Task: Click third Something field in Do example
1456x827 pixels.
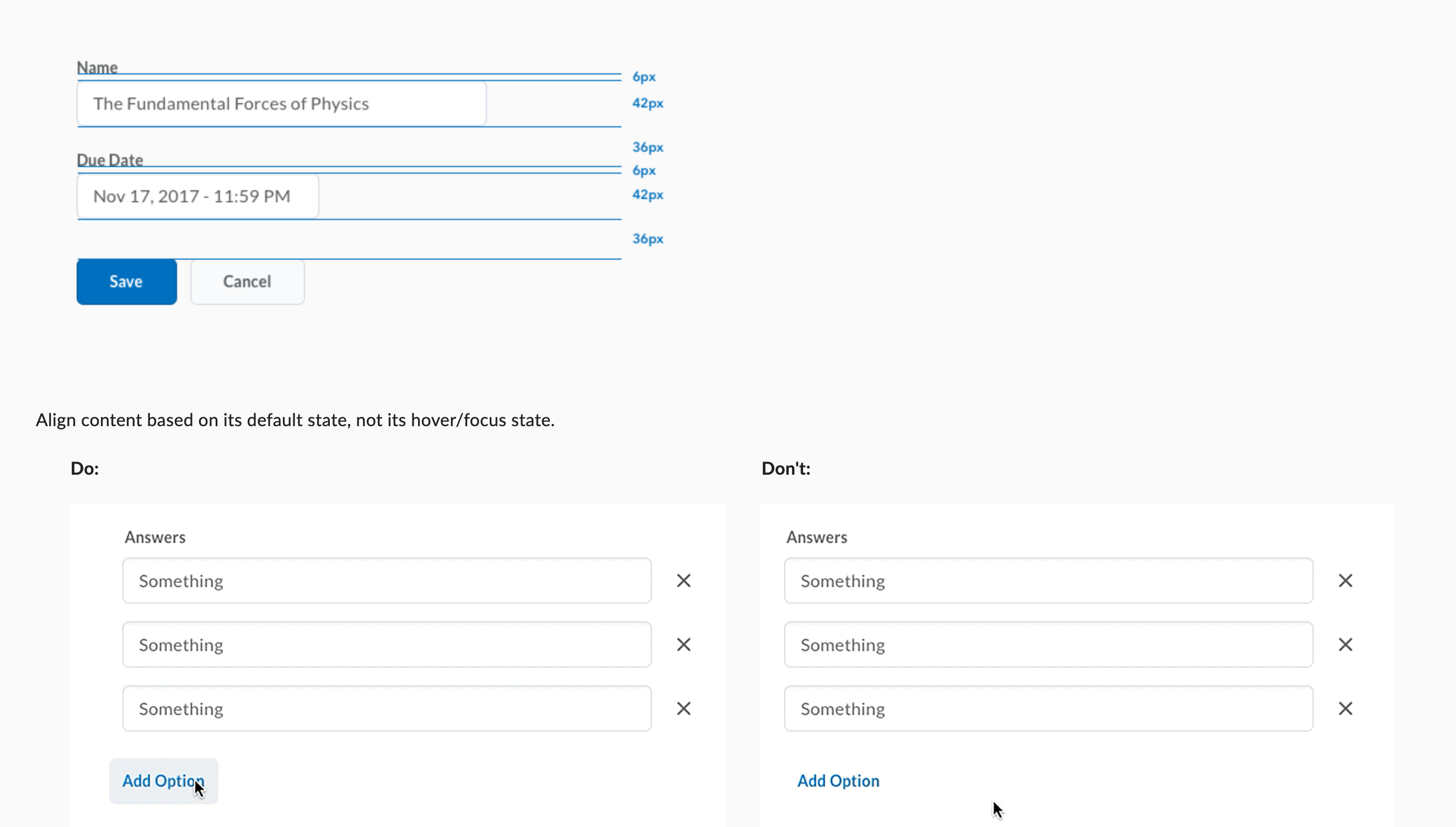Action: (x=387, y=708)
